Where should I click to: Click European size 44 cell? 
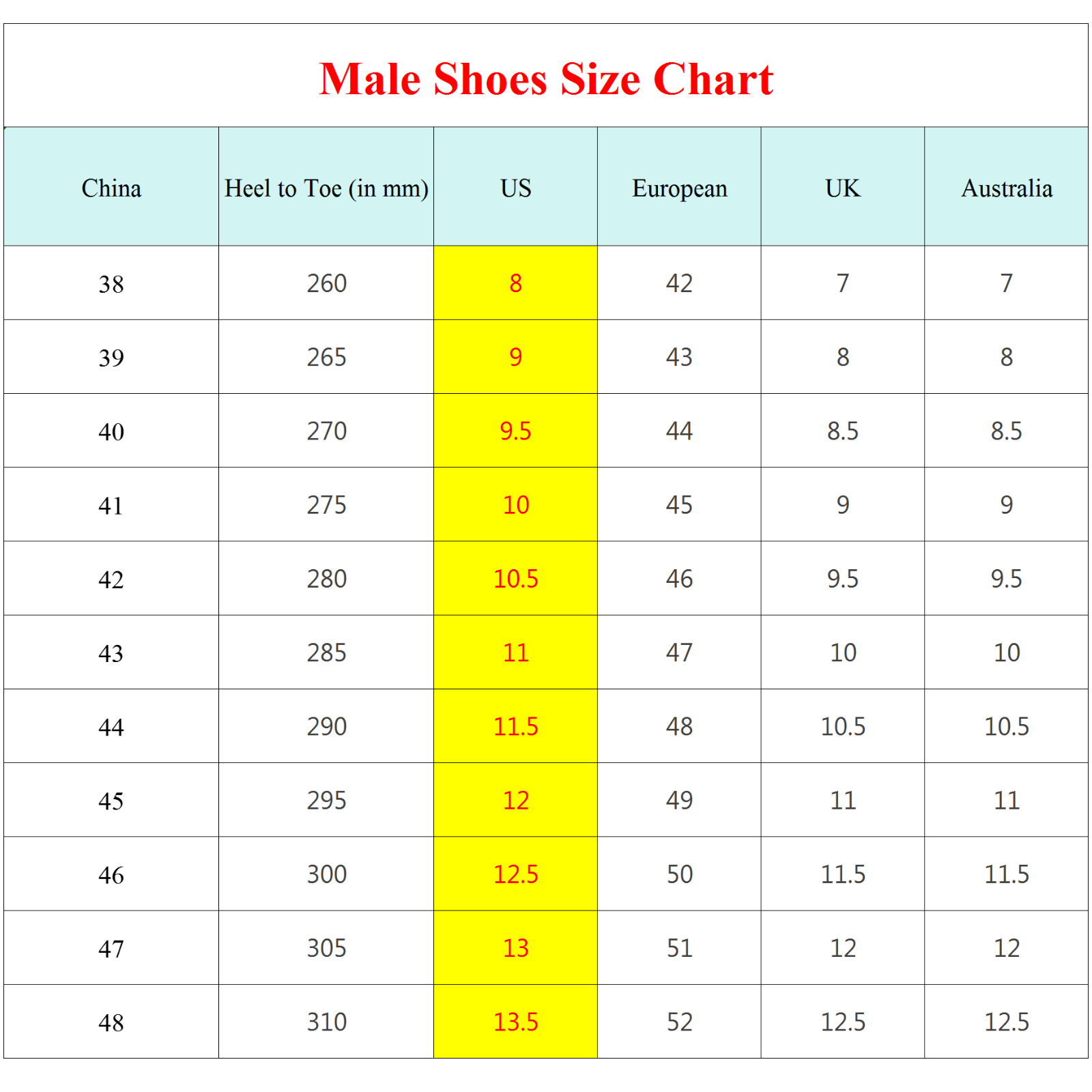click(x=679, y=431)
